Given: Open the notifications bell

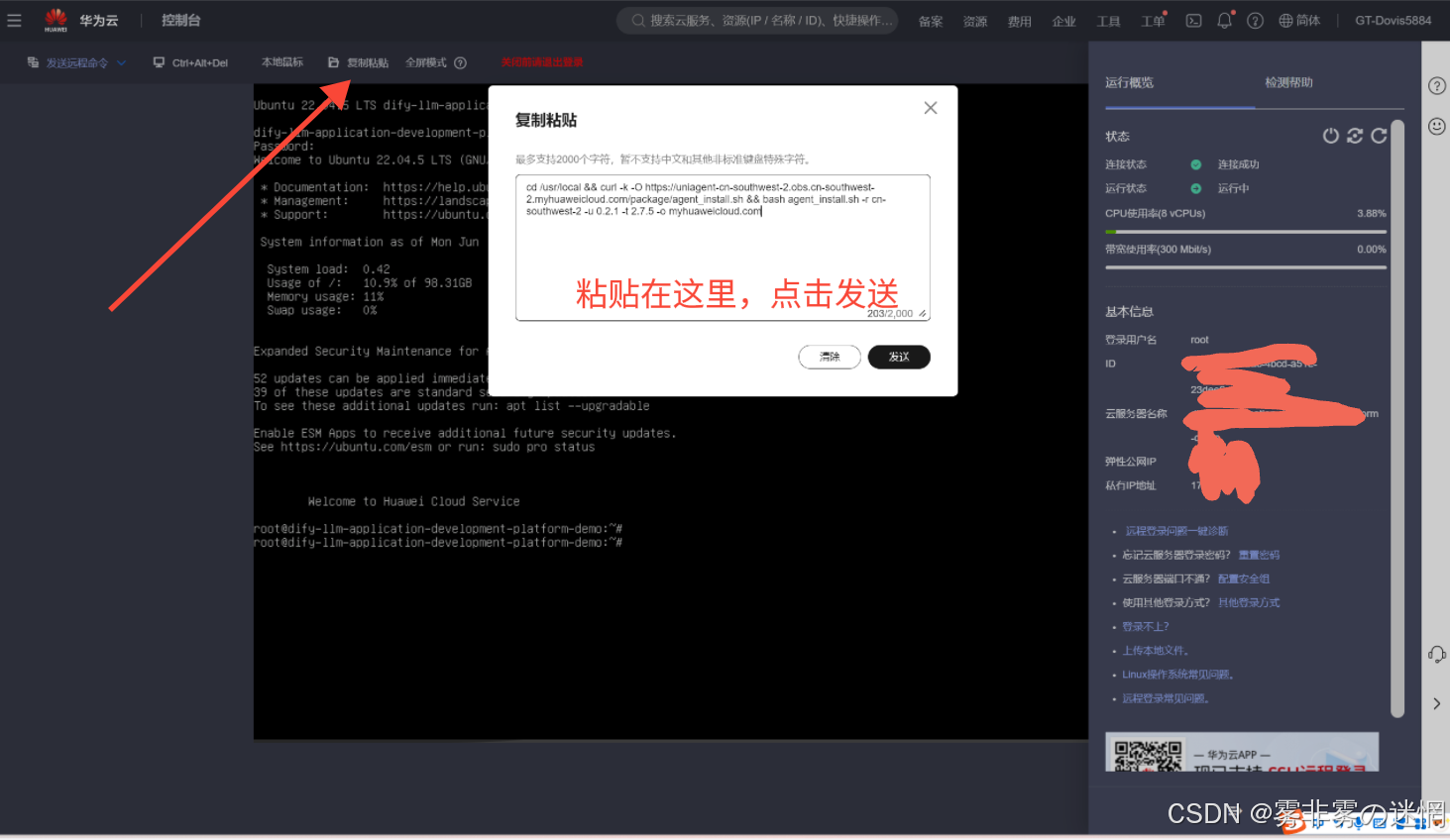Looking at the screenshot, I should click(x=1224, y=21).
